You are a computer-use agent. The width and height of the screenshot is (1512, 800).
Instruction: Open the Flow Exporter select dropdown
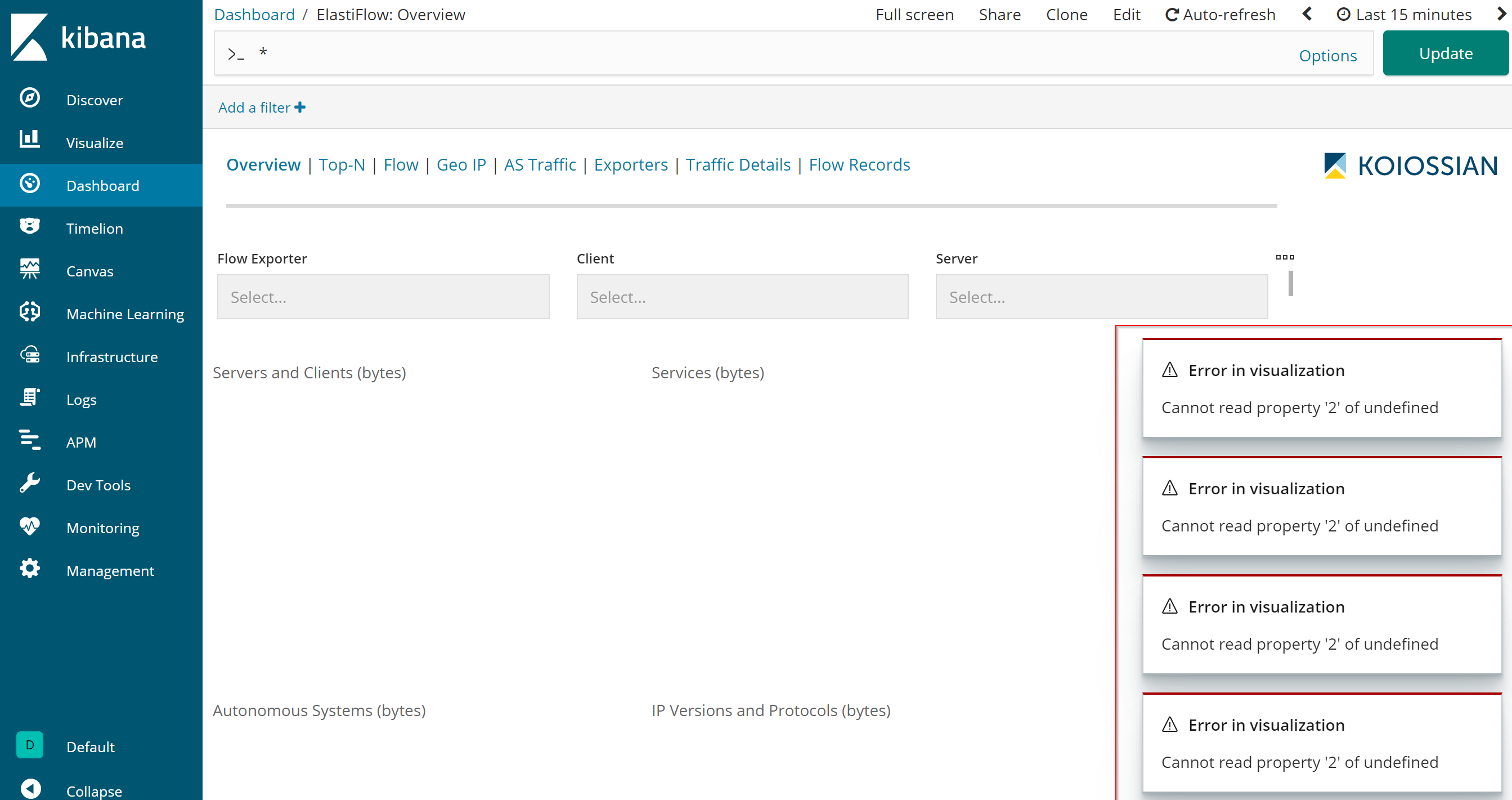click(x=383, y=297)
